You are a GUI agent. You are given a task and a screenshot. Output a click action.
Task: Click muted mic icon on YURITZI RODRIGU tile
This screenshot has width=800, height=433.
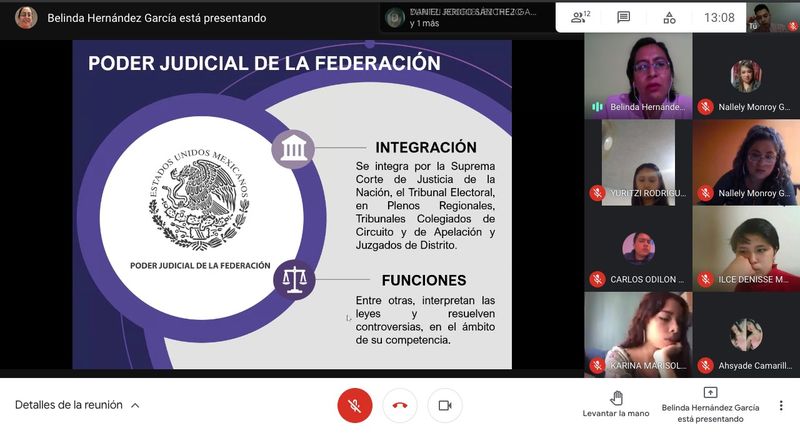click(597, 193)
